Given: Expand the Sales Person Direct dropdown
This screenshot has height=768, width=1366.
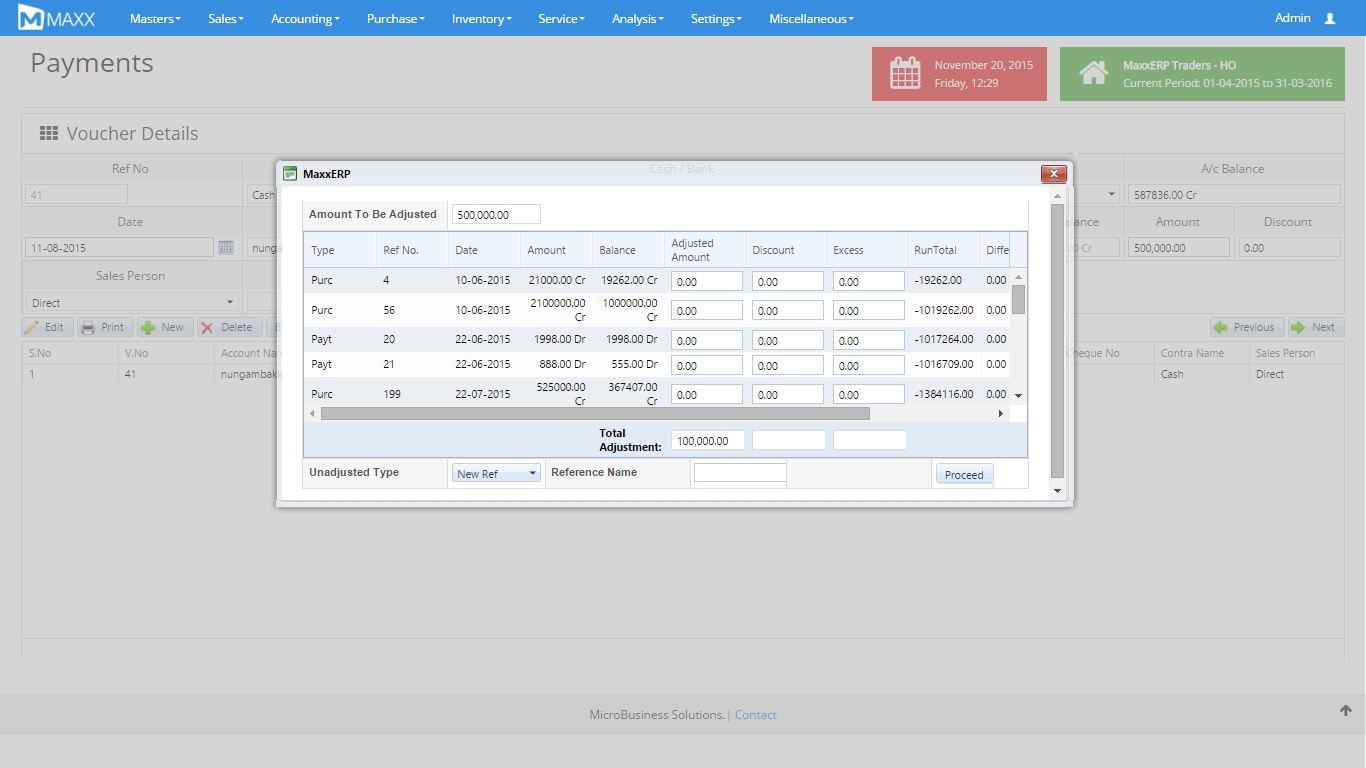Looking at the screenshot, I should pyautogui.click(x=131, y=302).
